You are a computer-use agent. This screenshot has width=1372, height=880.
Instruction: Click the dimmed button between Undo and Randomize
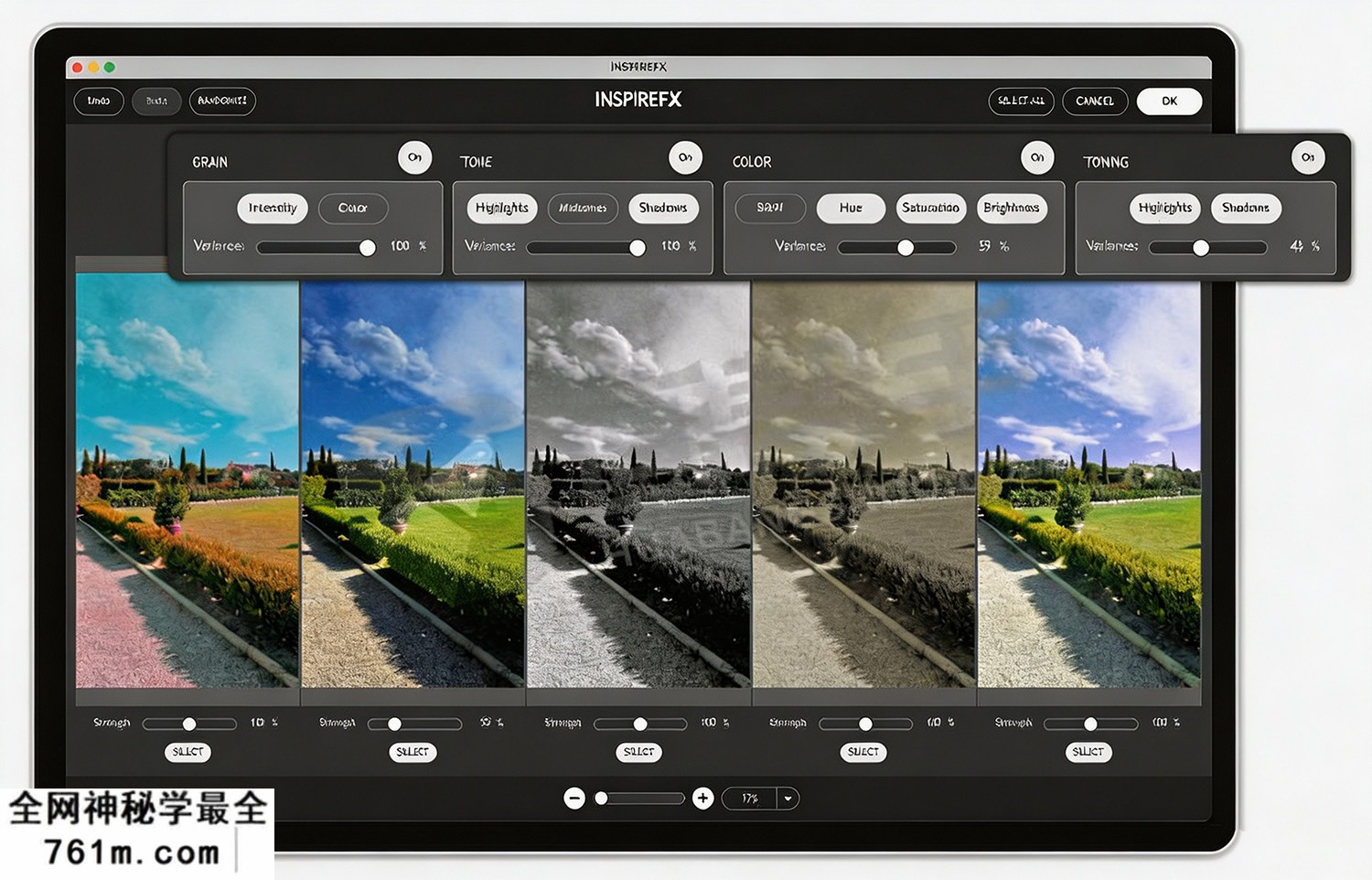point(156,101)
